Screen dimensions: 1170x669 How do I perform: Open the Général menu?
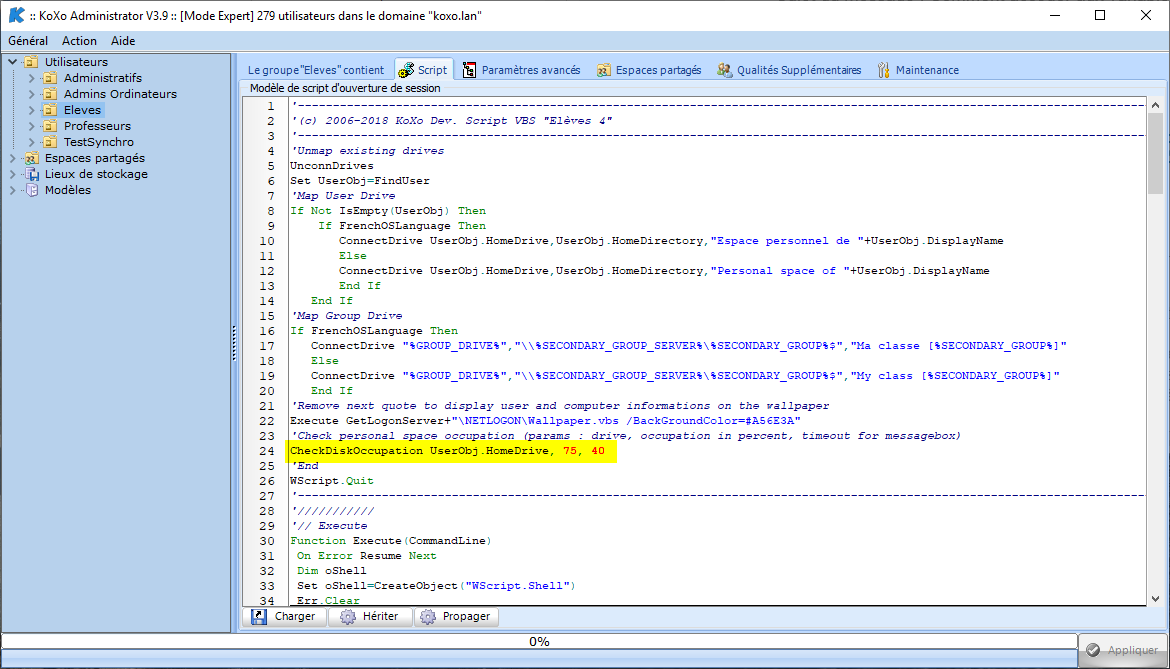[x=28, y=41]
